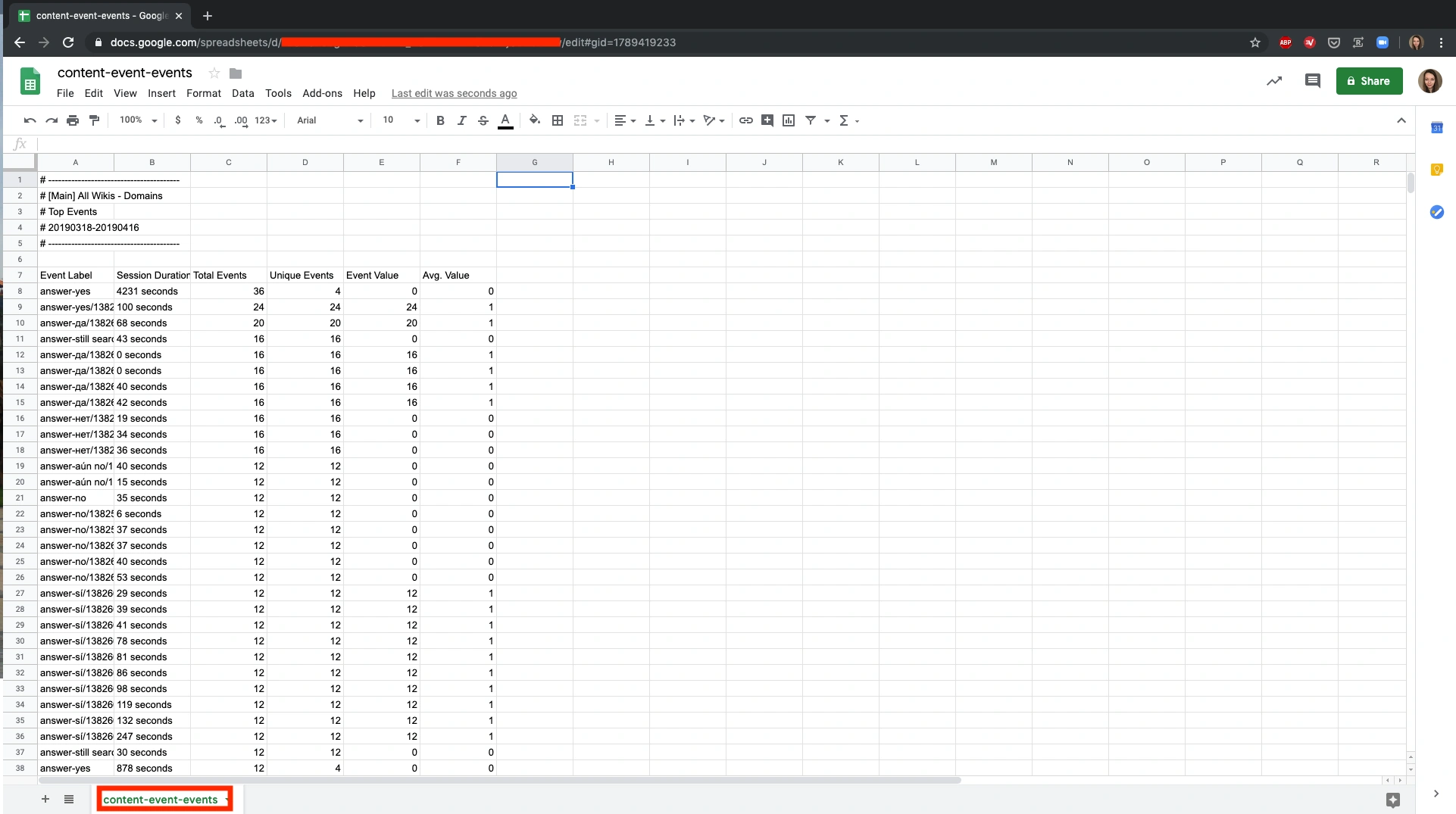Click the green Share button

(x=1369, y=81)
